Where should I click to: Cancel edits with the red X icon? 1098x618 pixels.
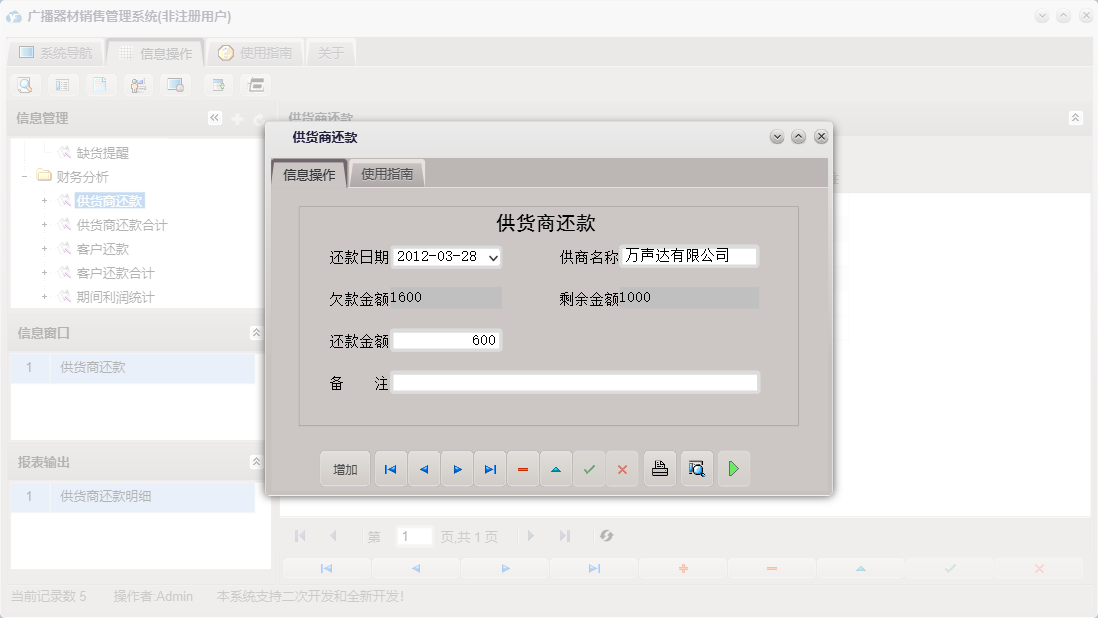point(622,468)
